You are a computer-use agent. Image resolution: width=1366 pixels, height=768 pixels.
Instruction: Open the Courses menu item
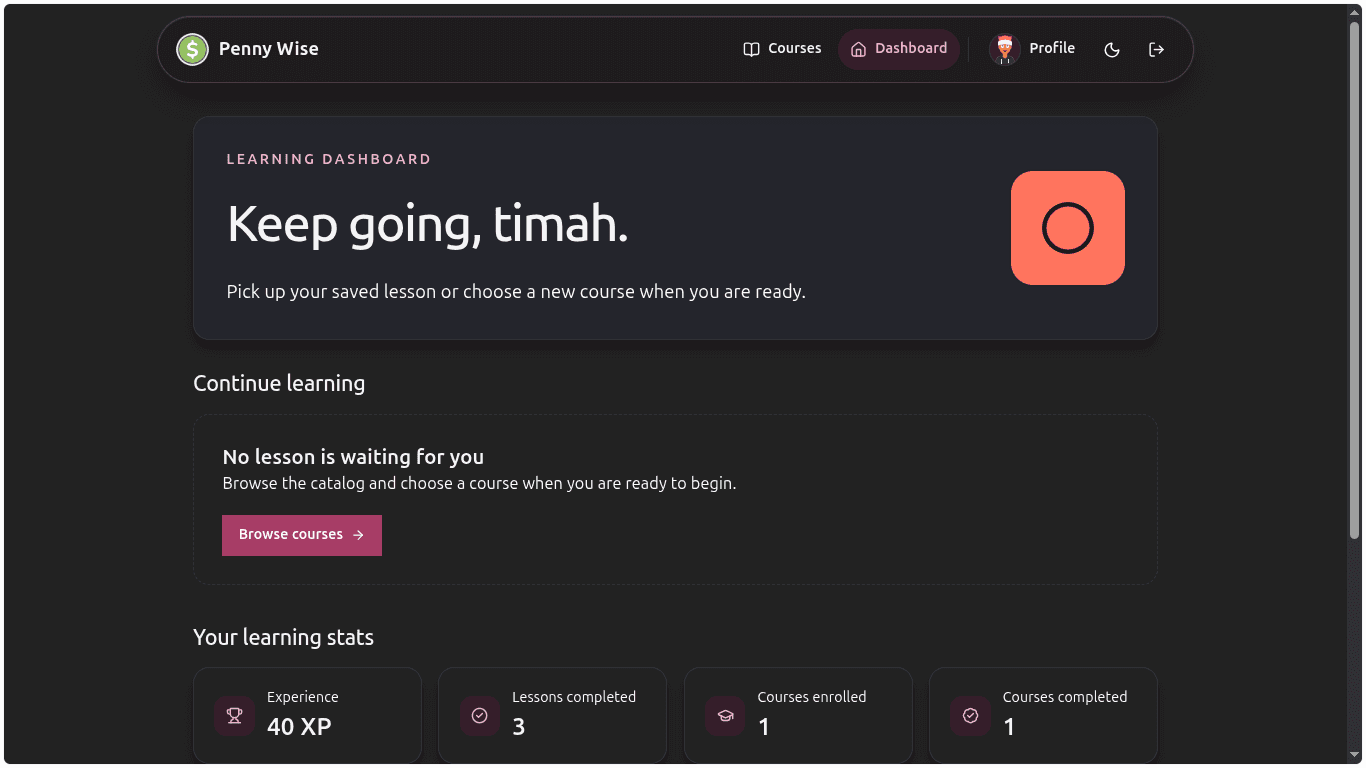pyautogui.click(x=782, y=49)
